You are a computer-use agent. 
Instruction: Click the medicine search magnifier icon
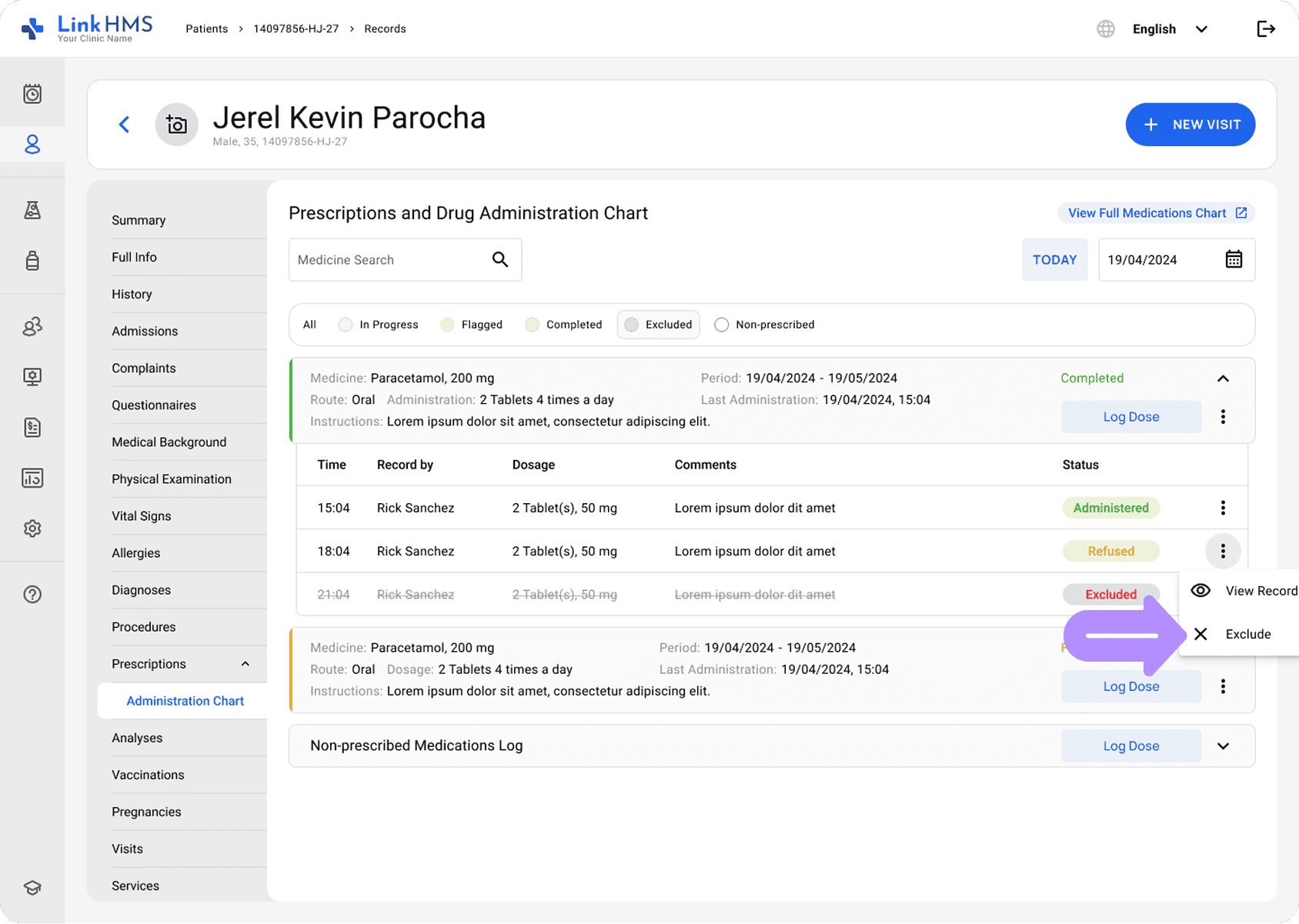[500, 260]
